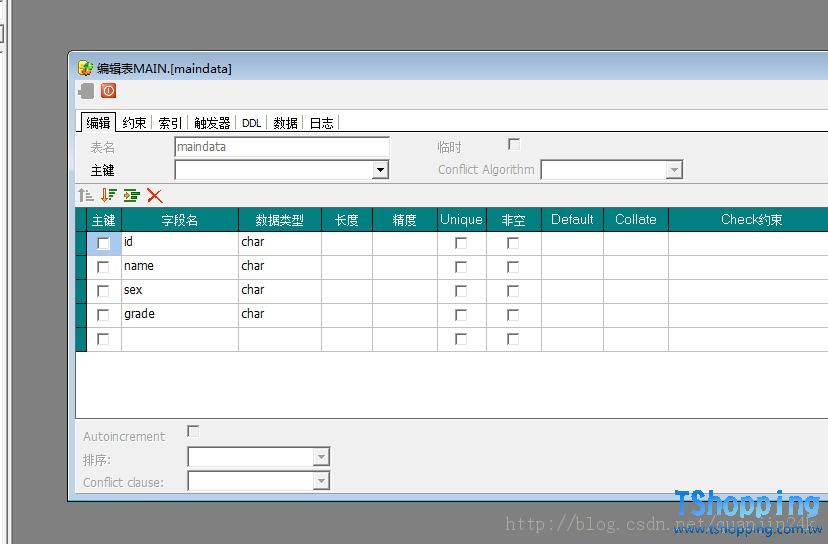Click the 精度 column header
Viewport: 828px width, 544px height.
coord(405,220)
